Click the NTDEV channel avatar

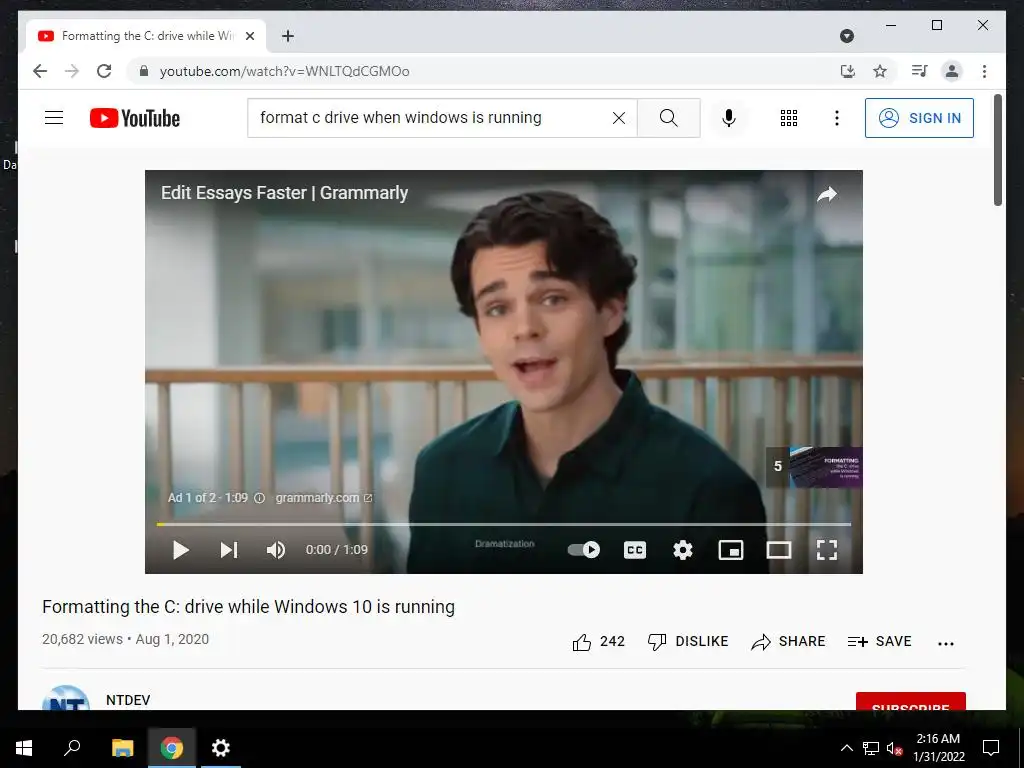pyautogui.click(x=66, y=697)
